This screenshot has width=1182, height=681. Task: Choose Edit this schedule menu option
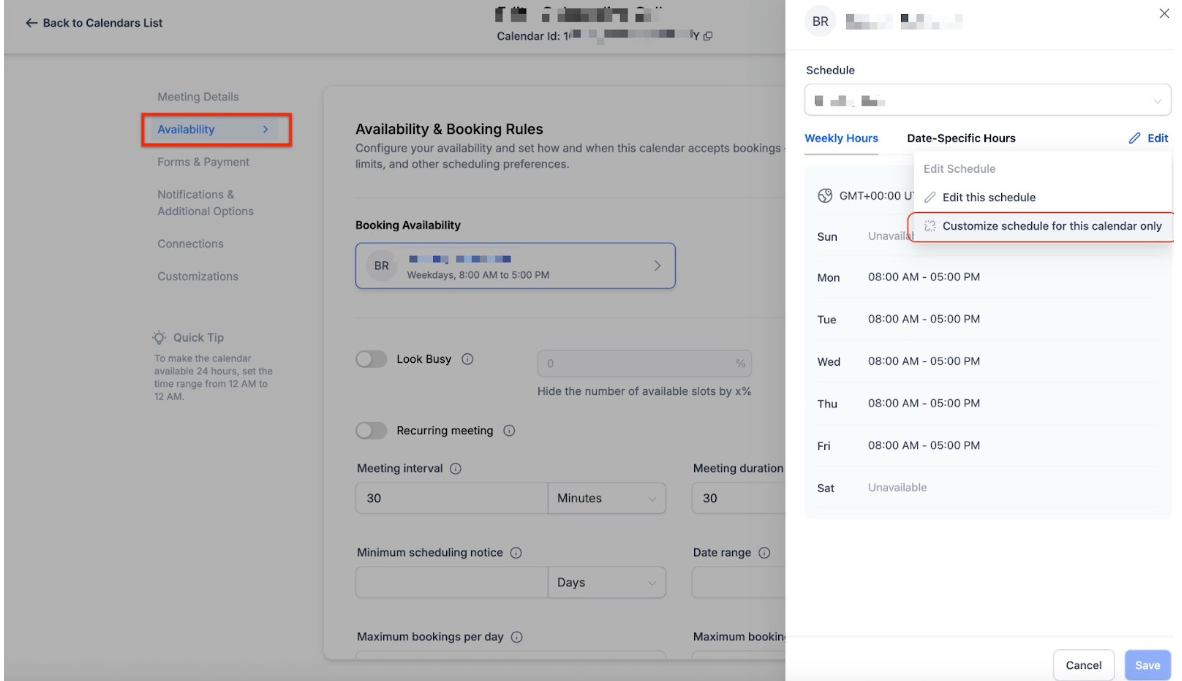(988, 197)
